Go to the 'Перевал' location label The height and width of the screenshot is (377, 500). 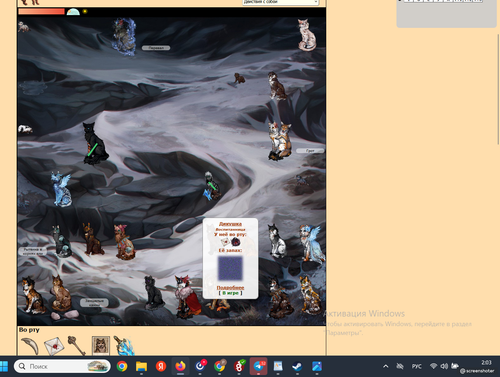pyautogui.click(x=156, y=48)
